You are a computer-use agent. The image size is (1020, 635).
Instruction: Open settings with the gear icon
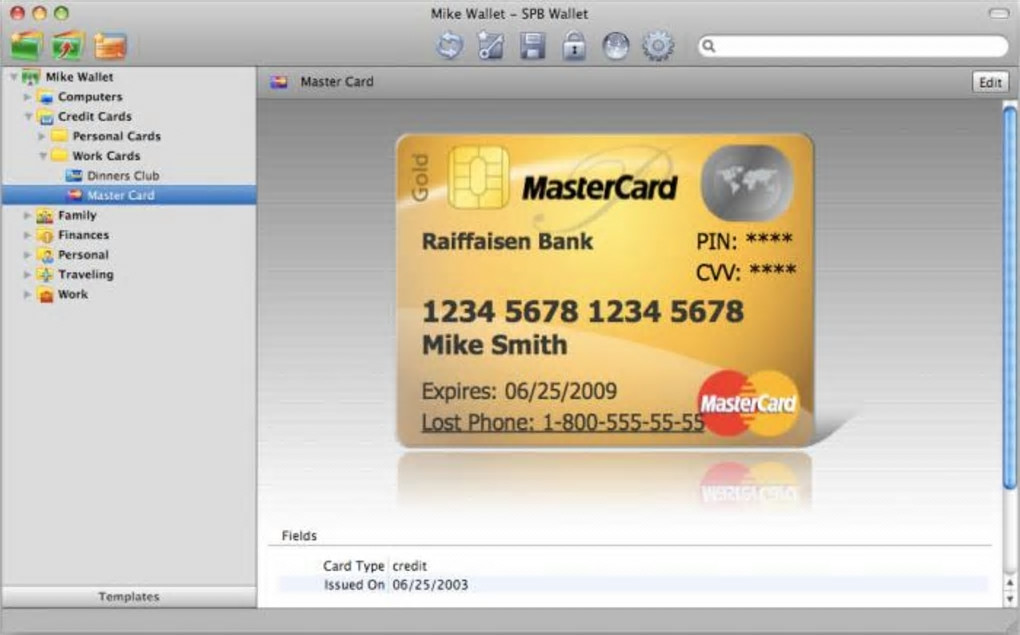[x=658, y=47]
